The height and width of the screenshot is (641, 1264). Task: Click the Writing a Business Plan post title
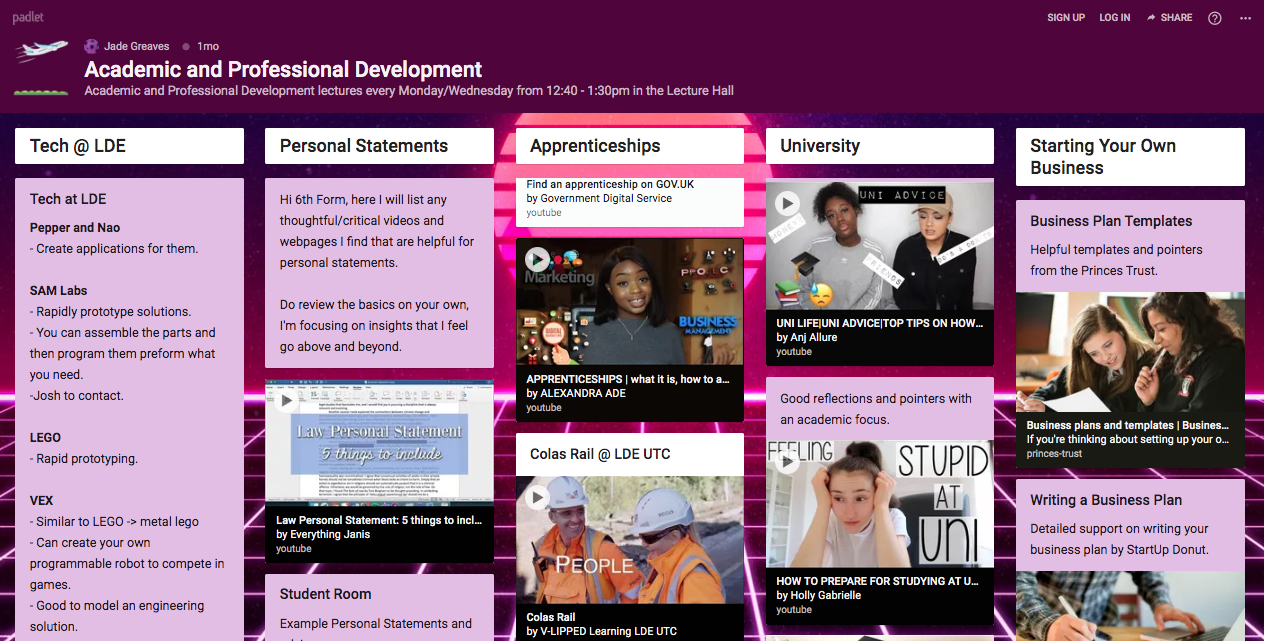click(x=1106, y=500)
